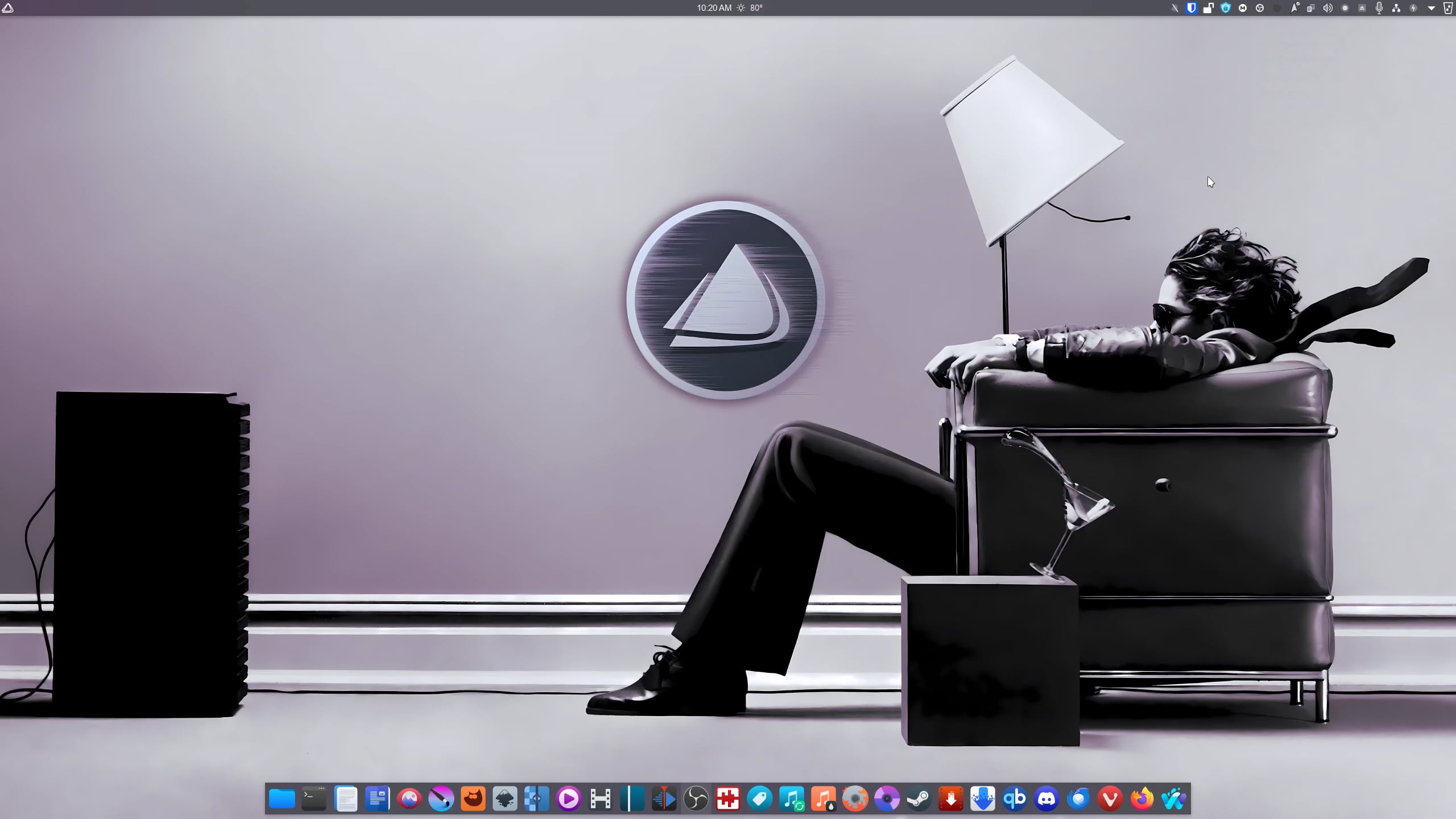Launch Vivaldi browser from the dock
This screenshot has width=1456, height=819.
coord(1110,799)
